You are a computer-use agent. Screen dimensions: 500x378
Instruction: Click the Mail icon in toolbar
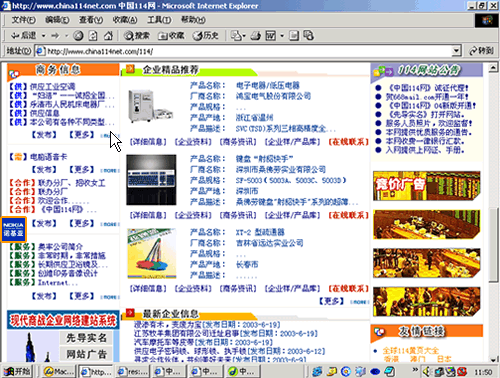pos(236,36)
